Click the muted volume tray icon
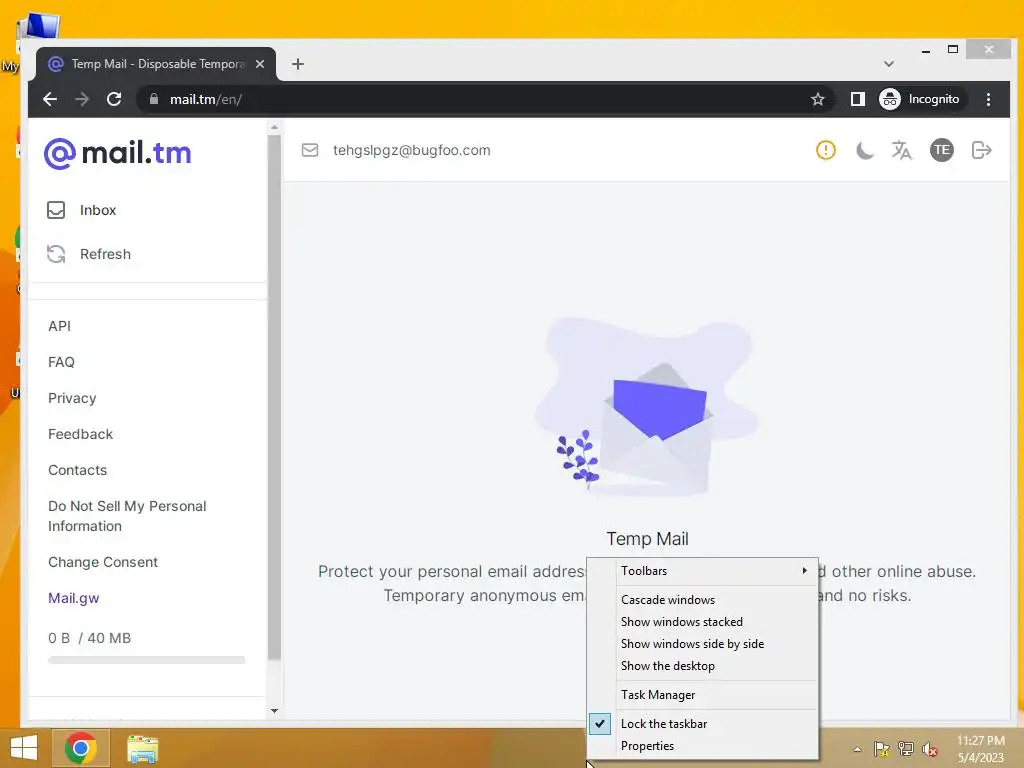 930,749
